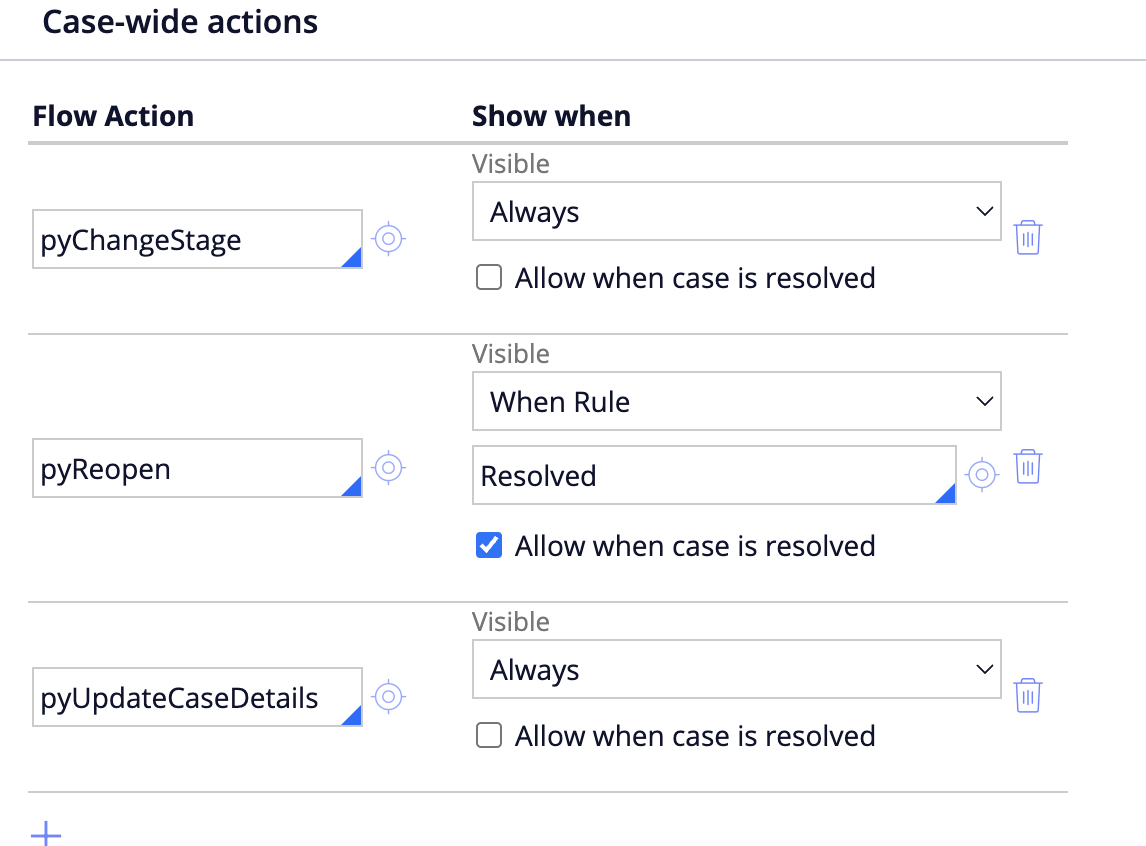Viewport: 1146px width, 846px height.
Task: Open Visible dropdown for pyUpdateCaseDetails
Action: point(736,670)
